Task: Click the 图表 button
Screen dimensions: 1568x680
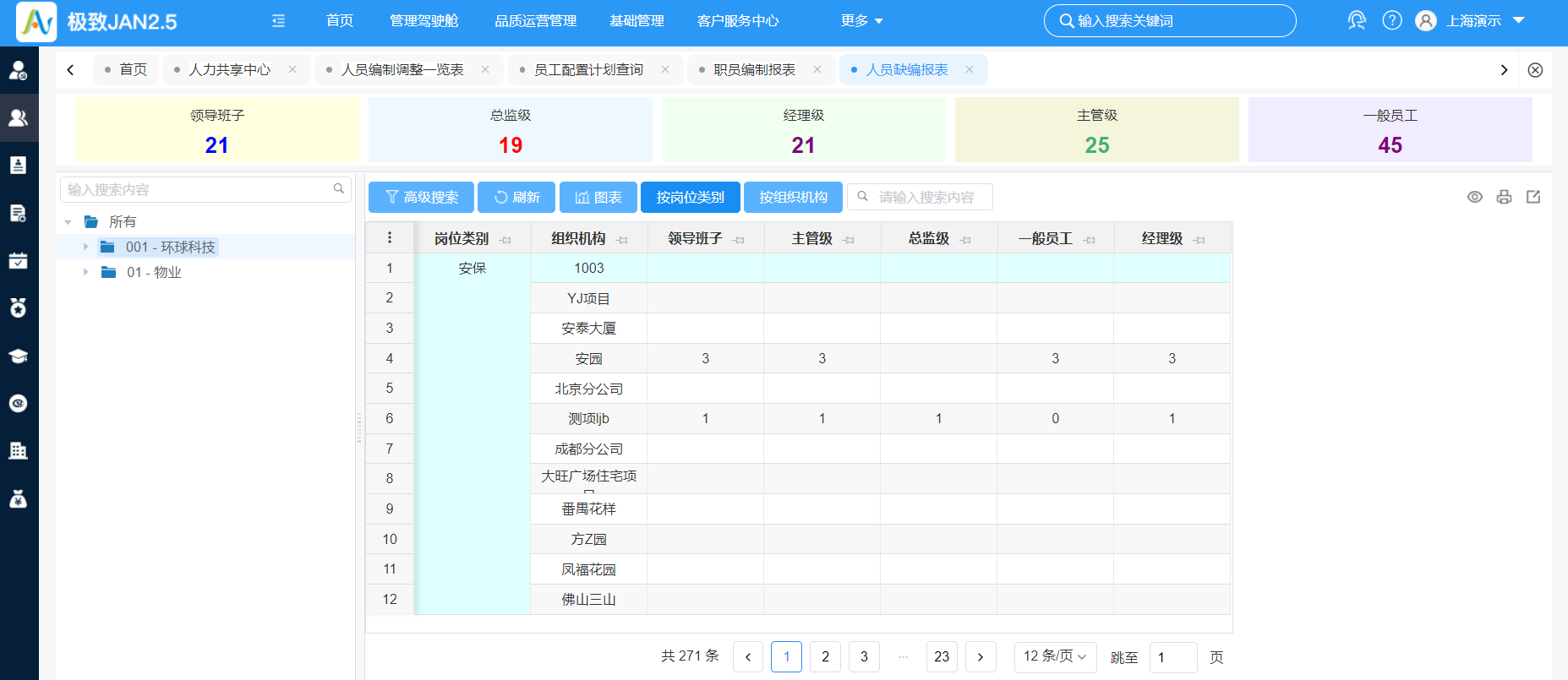Action: coord(598,197)
